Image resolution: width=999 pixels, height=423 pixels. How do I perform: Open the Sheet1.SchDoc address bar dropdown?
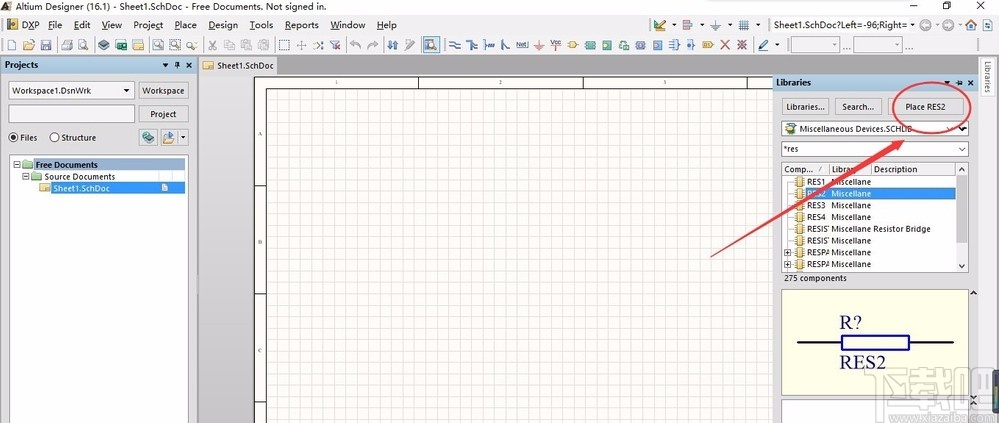(912, 25)
